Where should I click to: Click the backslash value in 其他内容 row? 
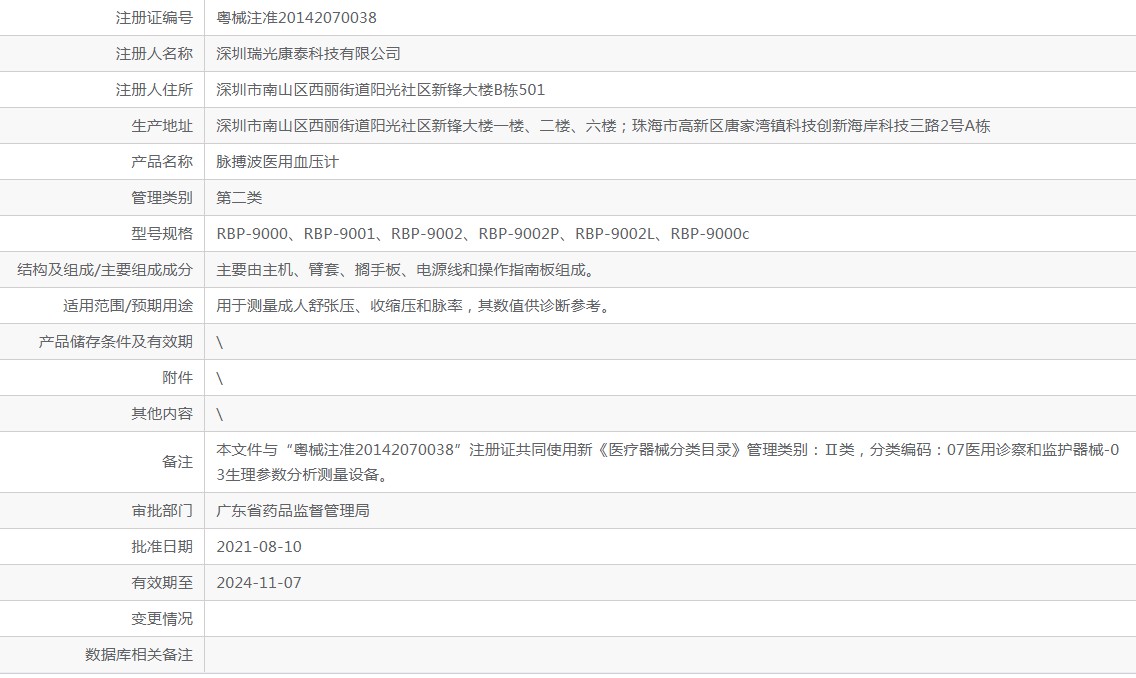[x=220, y=414]
